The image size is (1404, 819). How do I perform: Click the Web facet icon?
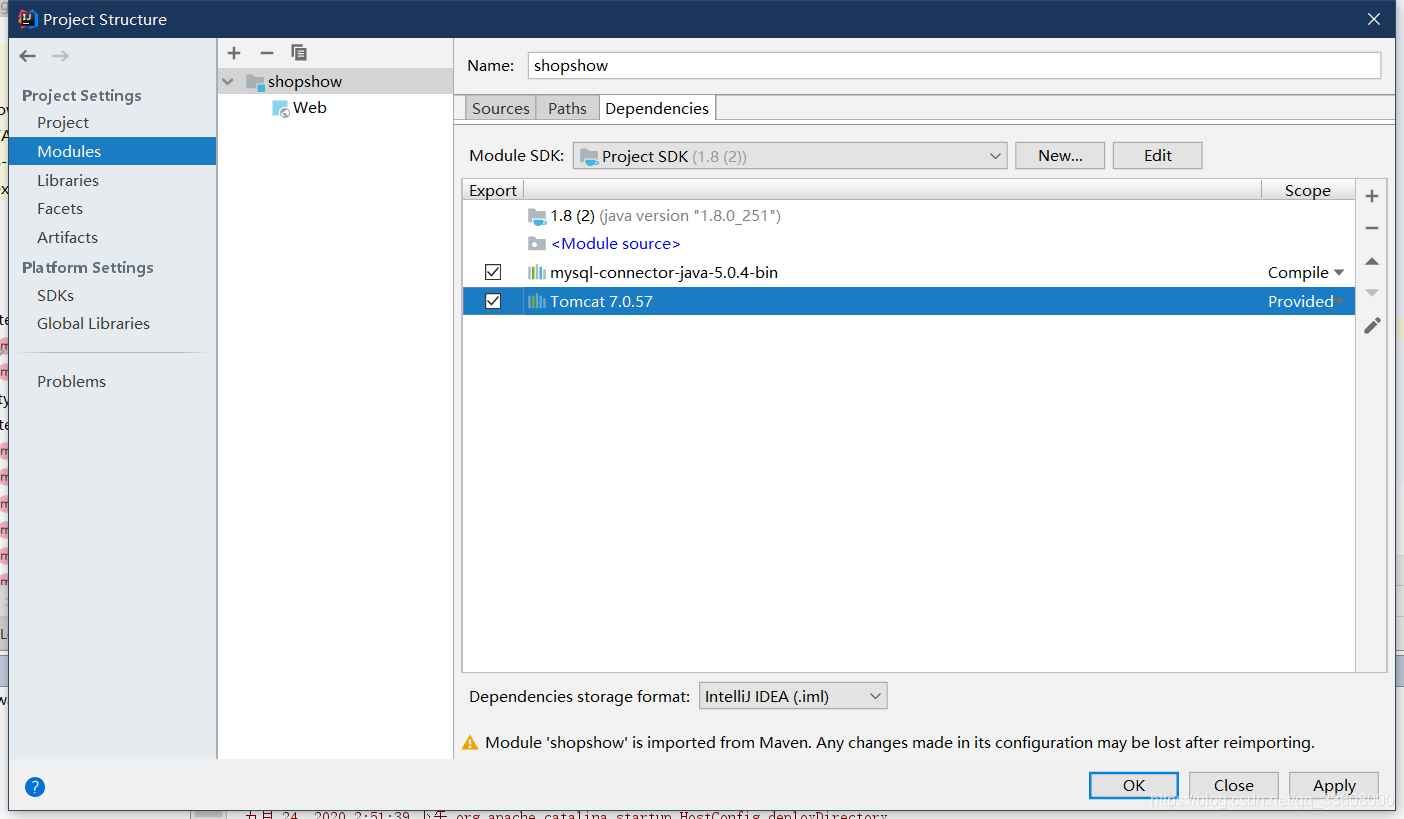pos(281,108)
